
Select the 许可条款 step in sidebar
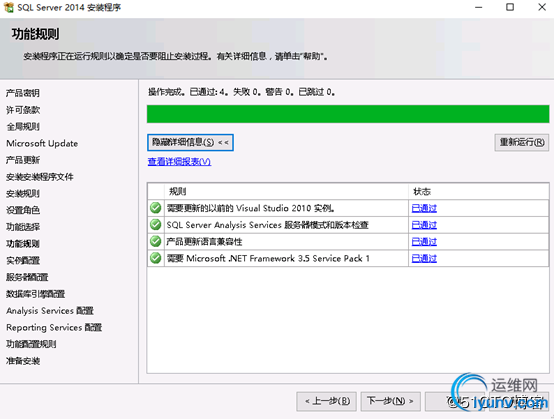coord(23,110)
